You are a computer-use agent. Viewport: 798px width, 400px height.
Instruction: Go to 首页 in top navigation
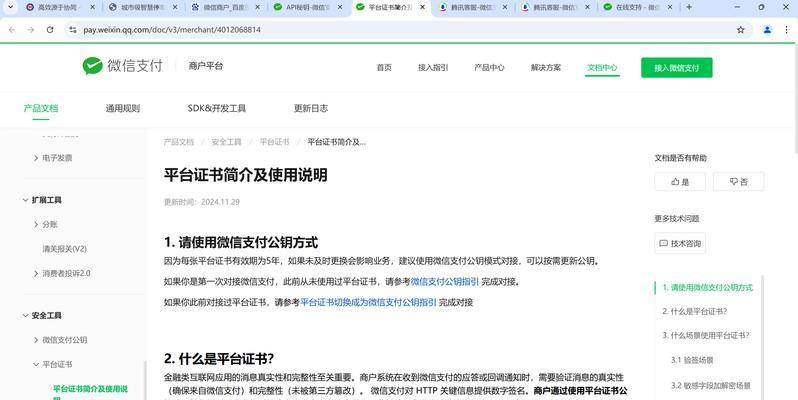384,68
